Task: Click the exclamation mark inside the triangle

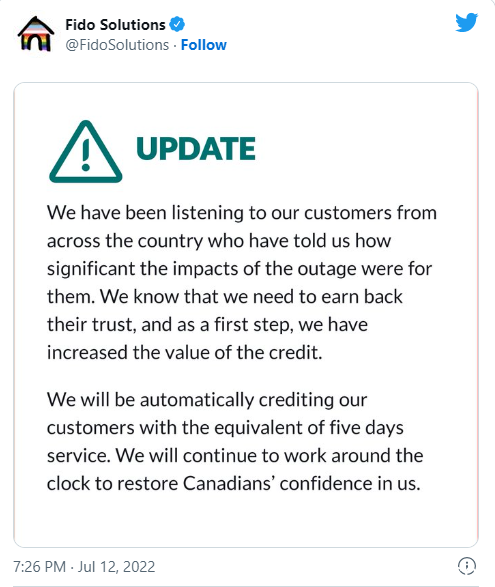Action: pyautogui.click(x=86, y=155)
